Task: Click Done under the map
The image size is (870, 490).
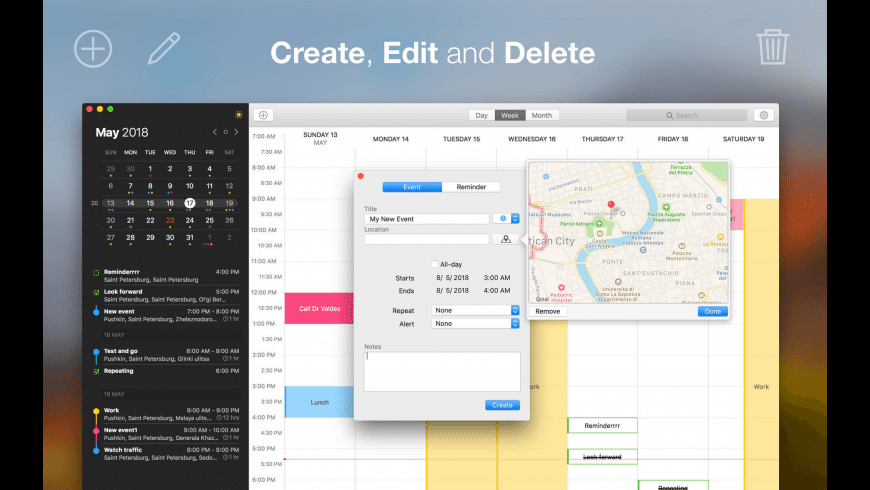Action: [712, 311]
